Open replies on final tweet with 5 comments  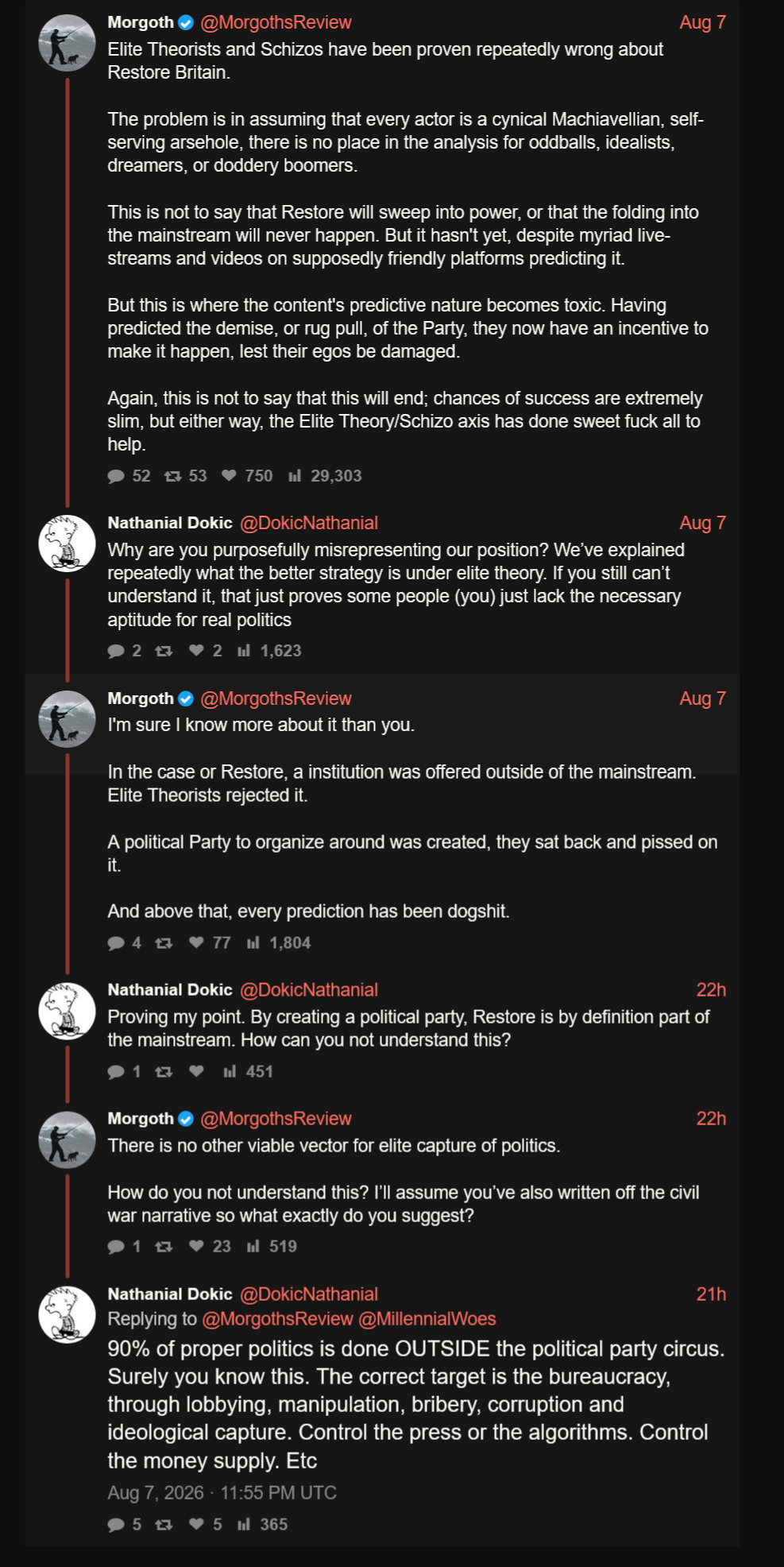point(116,1524)
